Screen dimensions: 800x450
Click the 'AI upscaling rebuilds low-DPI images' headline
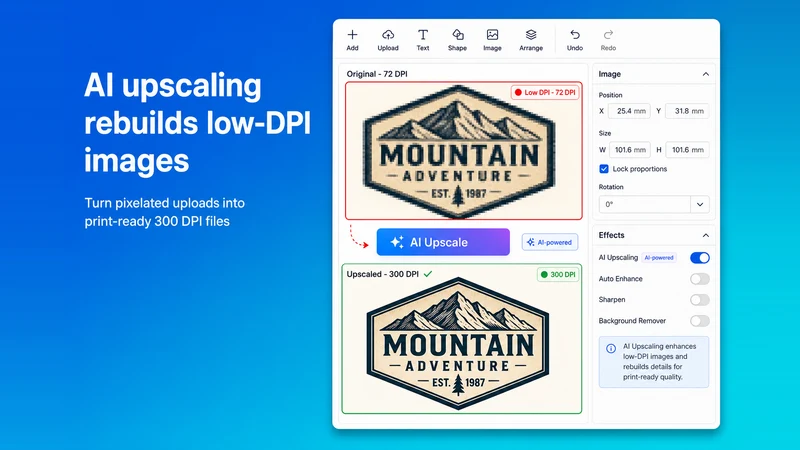click(x=197, y=123)
